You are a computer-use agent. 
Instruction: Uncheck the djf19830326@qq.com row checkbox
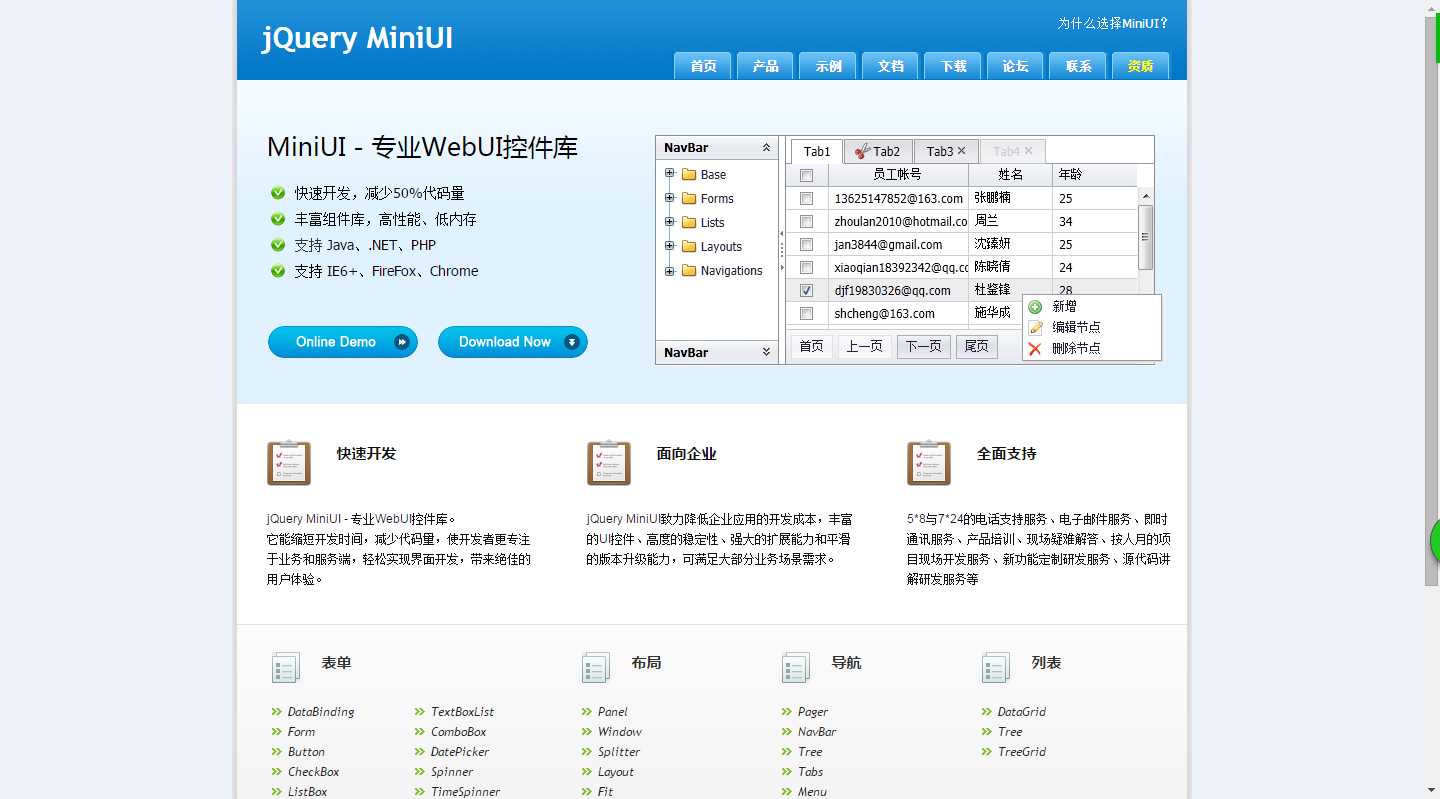[807, 290]
